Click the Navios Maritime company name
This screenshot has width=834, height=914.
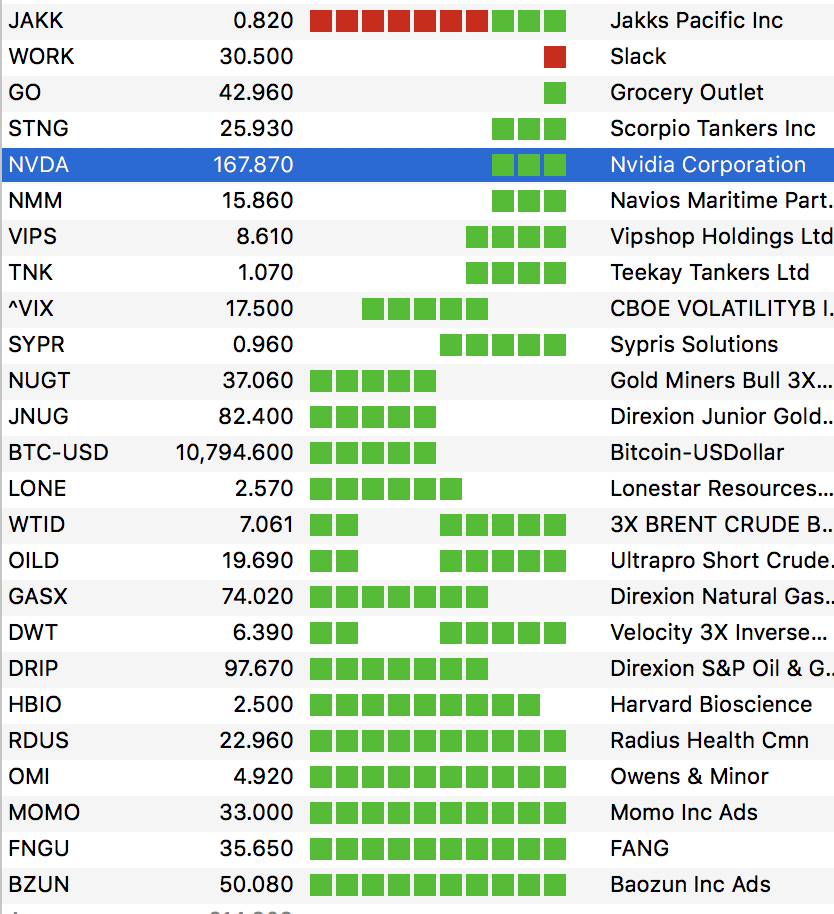720,201
